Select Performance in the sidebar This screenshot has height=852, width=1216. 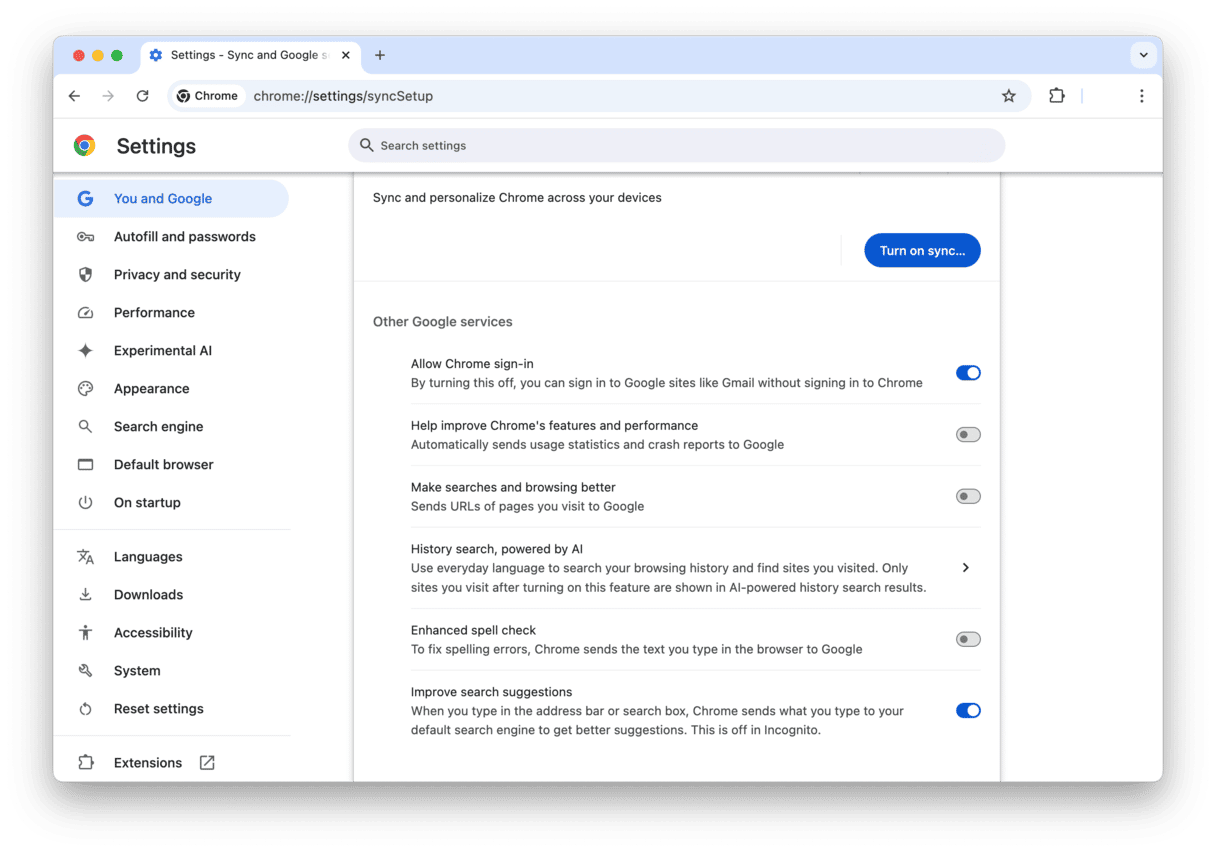tap(154, 313)
